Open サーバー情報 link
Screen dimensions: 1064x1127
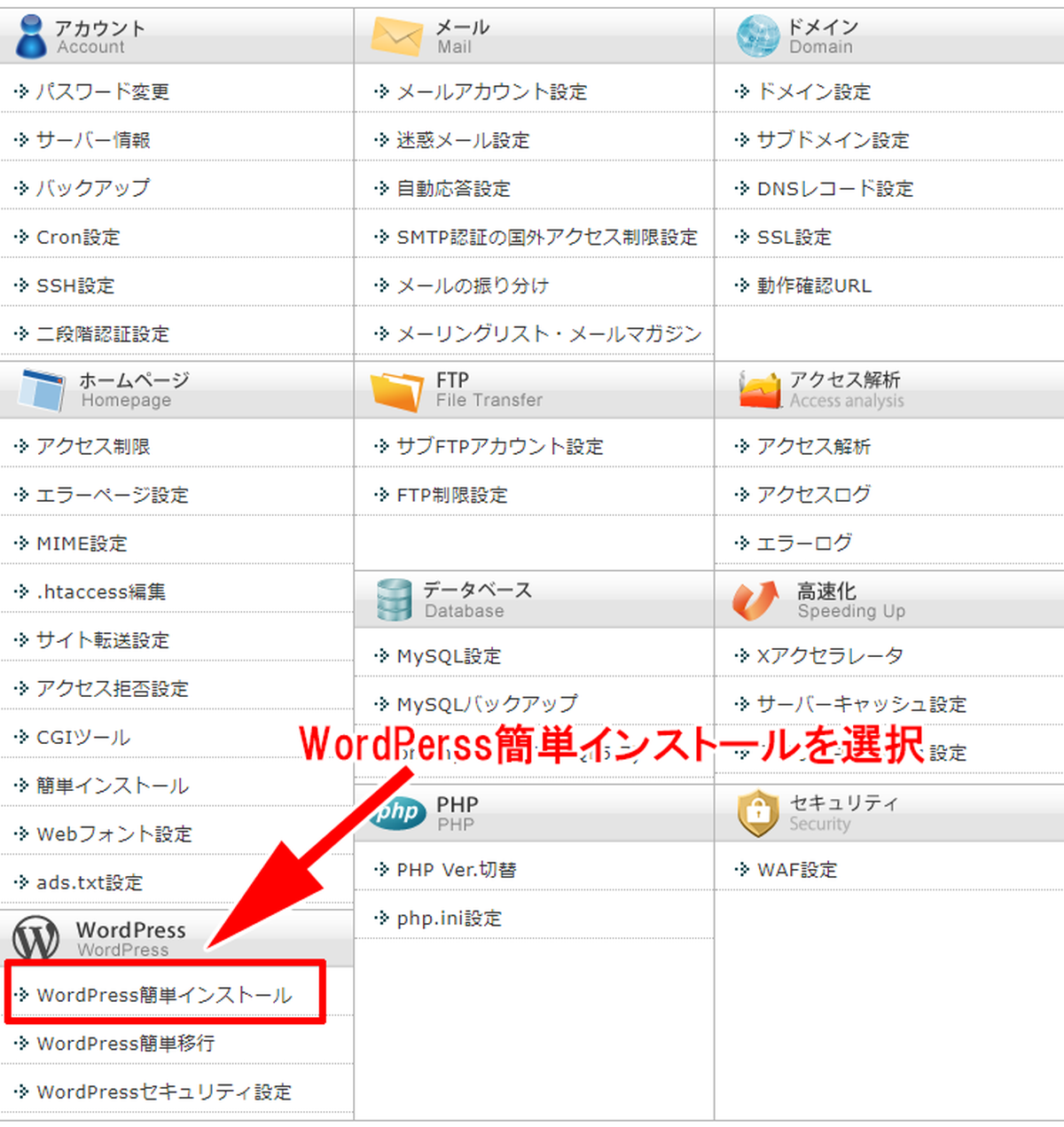(x=93, y=140)
